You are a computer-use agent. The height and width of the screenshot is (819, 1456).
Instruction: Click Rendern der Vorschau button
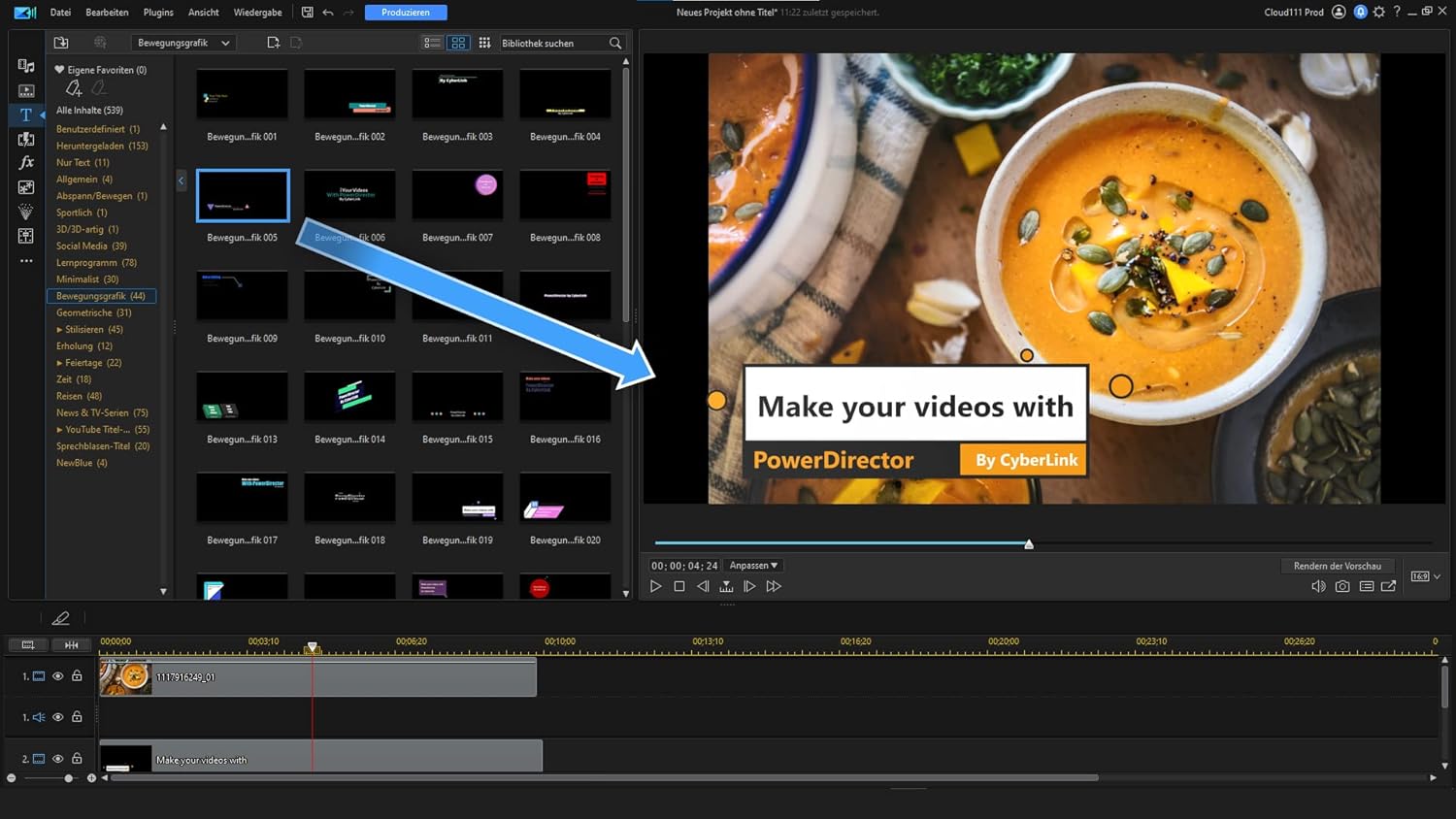[x=1337, y=566]
